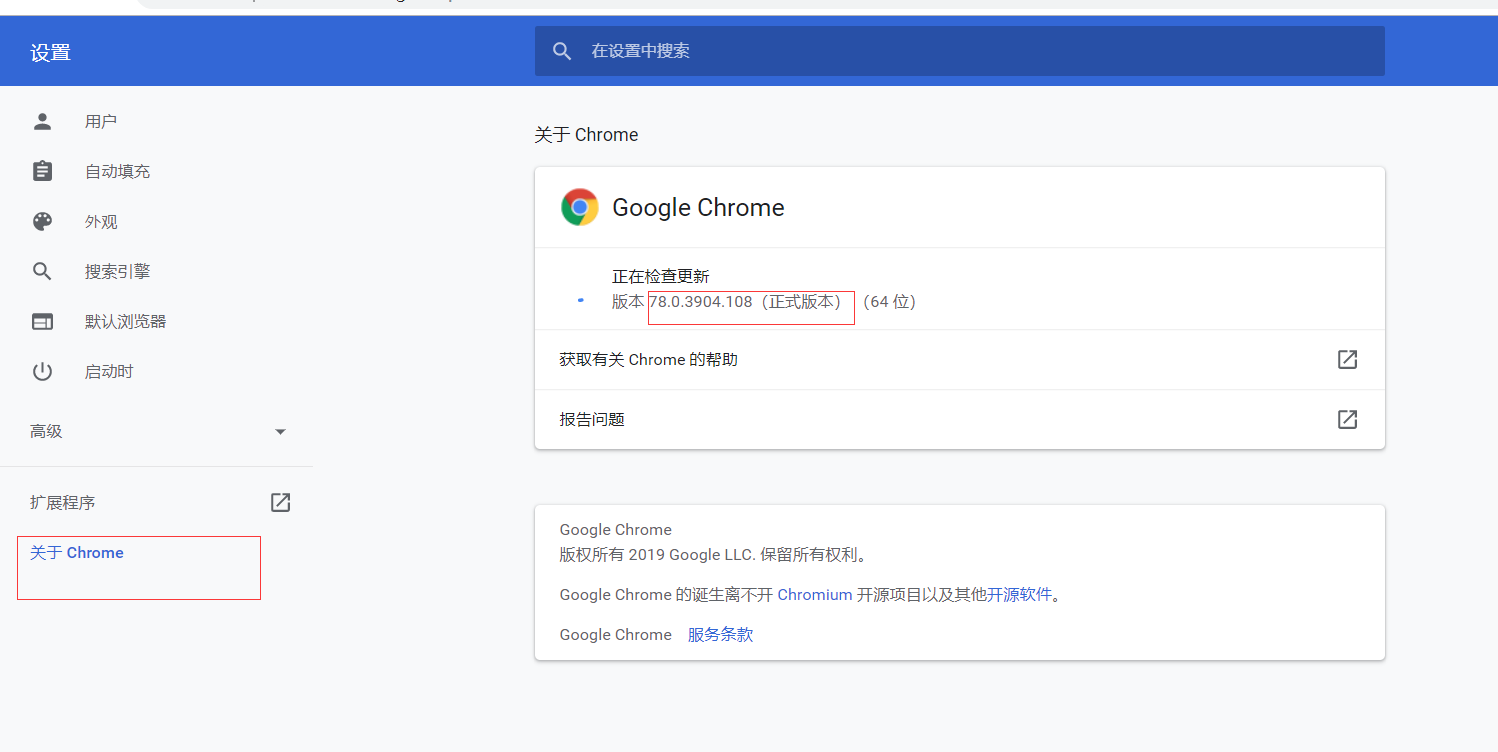1498x752 pixels.
Task: Open external link icon for 报告问题
Action: [1347, 419]
